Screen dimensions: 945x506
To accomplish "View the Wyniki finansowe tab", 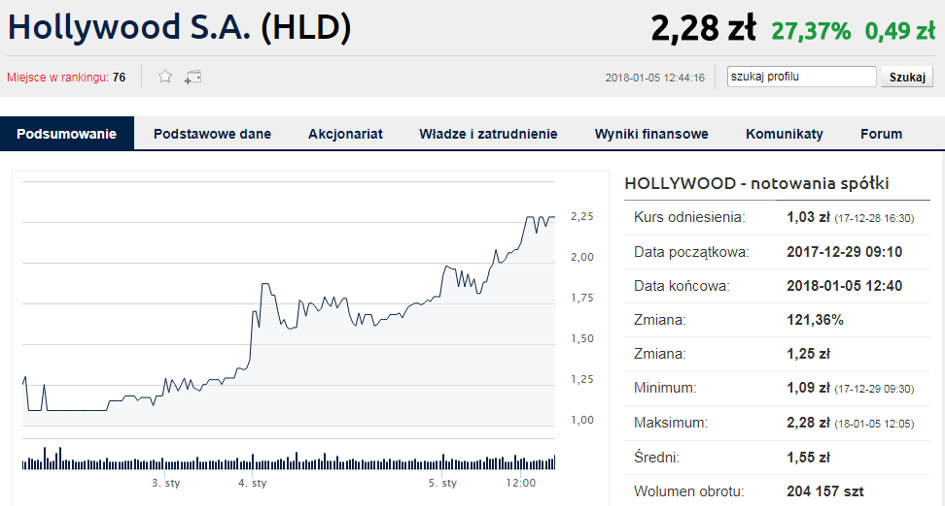I will [x=651, y=134].
